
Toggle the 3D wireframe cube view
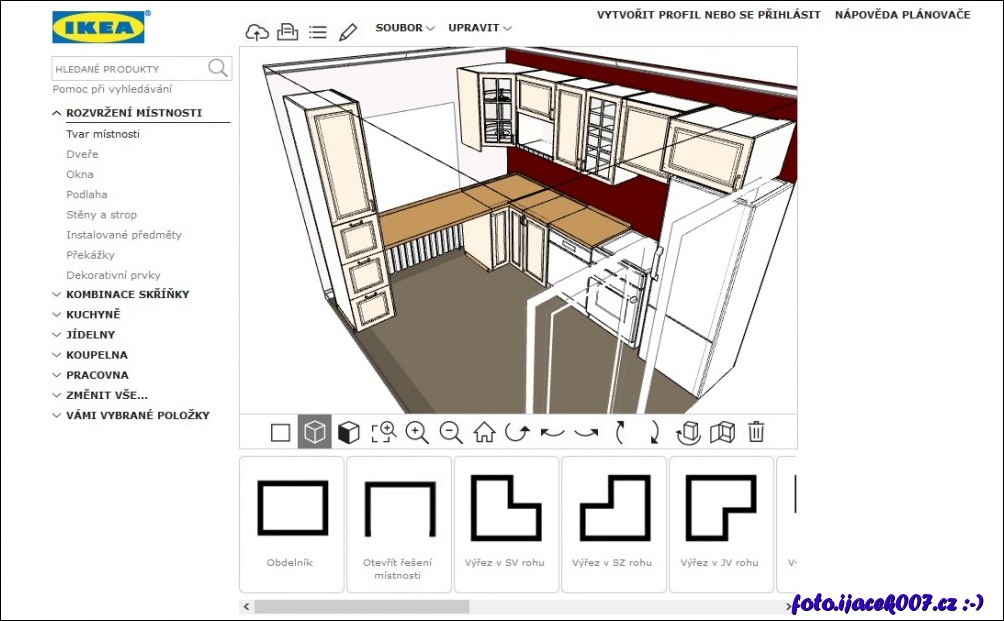[x=315, y=432]
